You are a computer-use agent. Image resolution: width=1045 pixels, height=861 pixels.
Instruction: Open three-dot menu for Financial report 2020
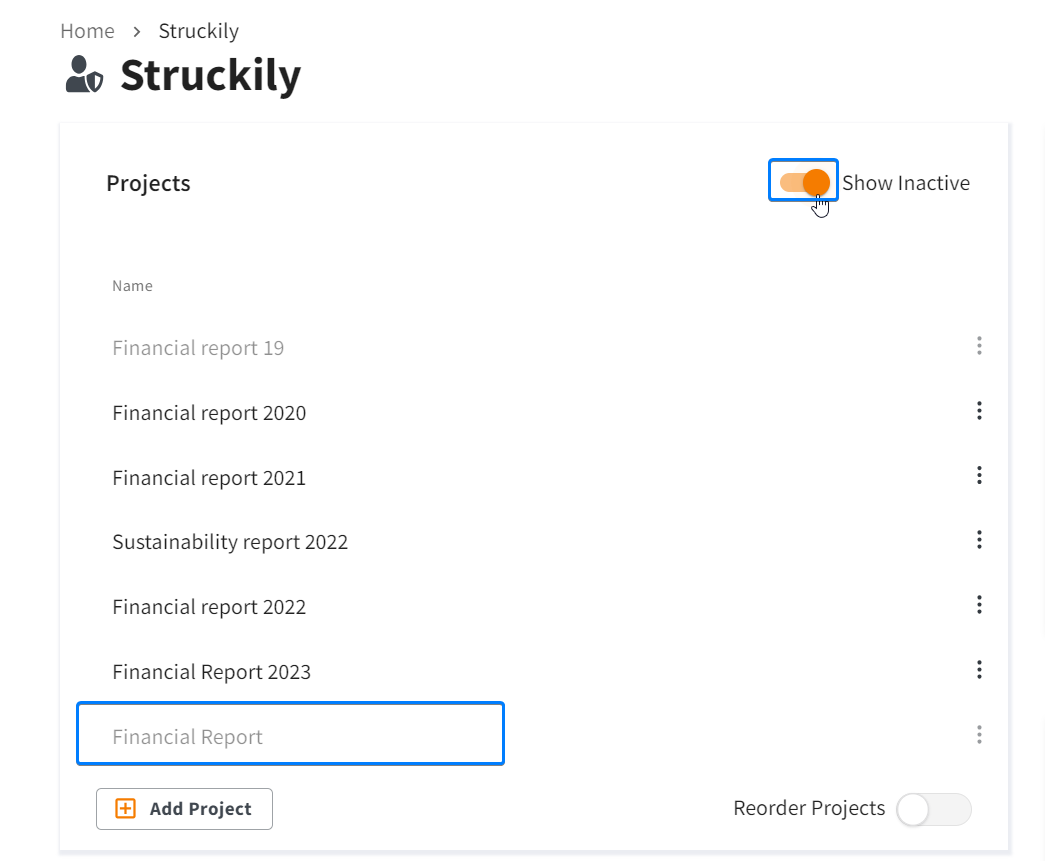(x=979, y=411)
